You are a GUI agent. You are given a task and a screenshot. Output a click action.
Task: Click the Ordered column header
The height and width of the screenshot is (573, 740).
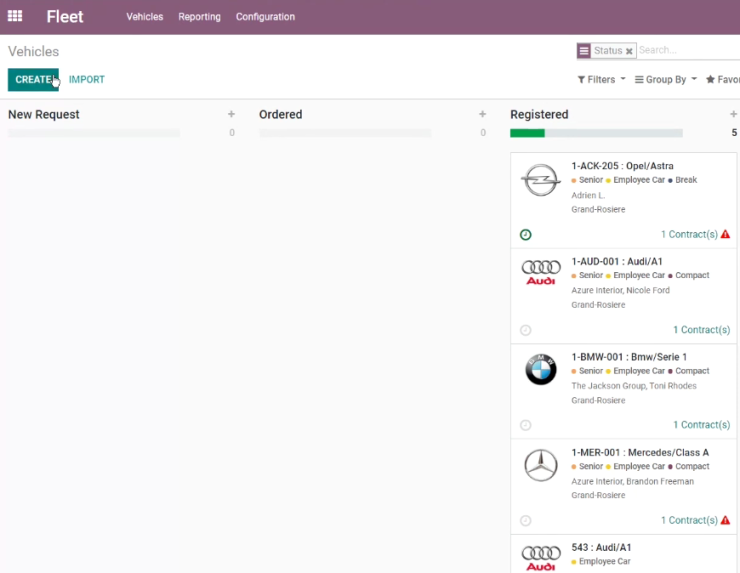(x=280, y=114)
